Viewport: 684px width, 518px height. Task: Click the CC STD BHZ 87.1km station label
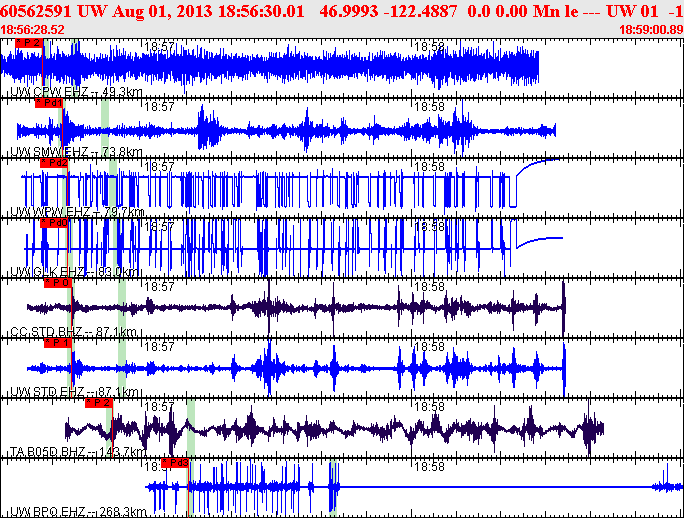pos(73,332)
